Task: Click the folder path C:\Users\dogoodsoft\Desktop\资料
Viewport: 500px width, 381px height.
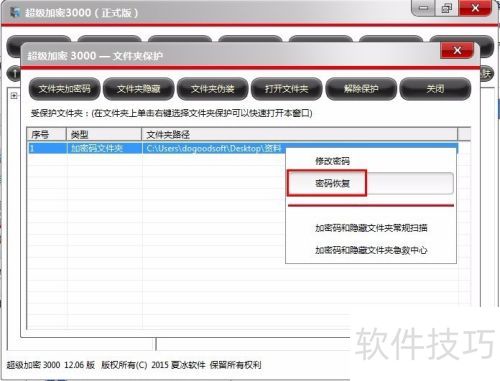Action: 214,148
